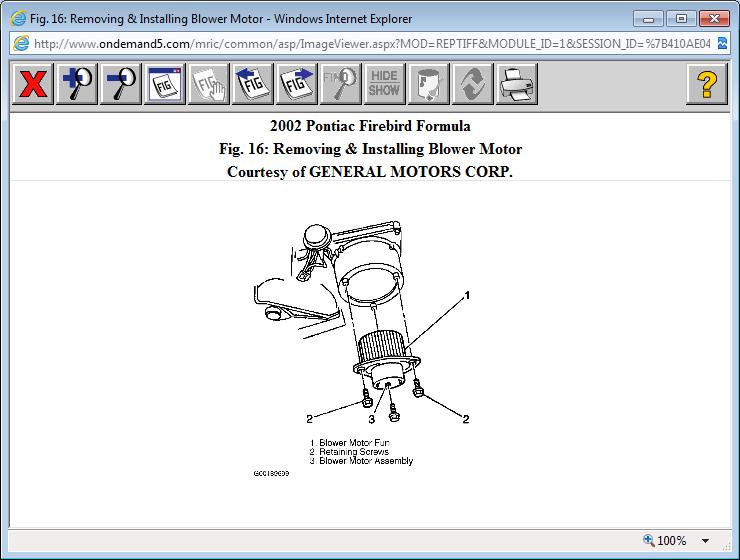Click 'Courtesy of GENERAL MOTORS CORP.' text
Screen dimensions: 740x560
(x=370, y=172)
